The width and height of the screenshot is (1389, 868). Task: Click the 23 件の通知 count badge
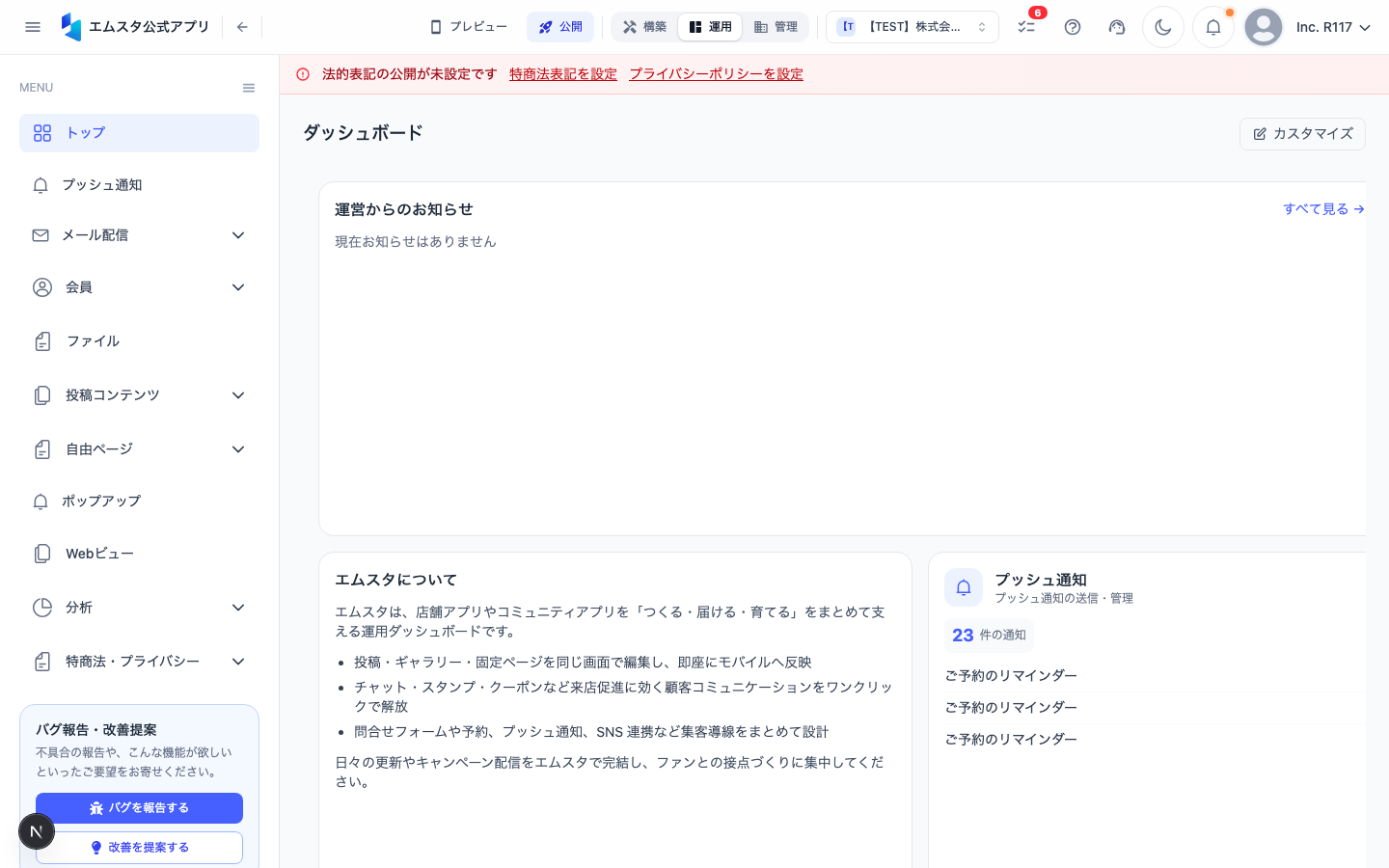989,636
